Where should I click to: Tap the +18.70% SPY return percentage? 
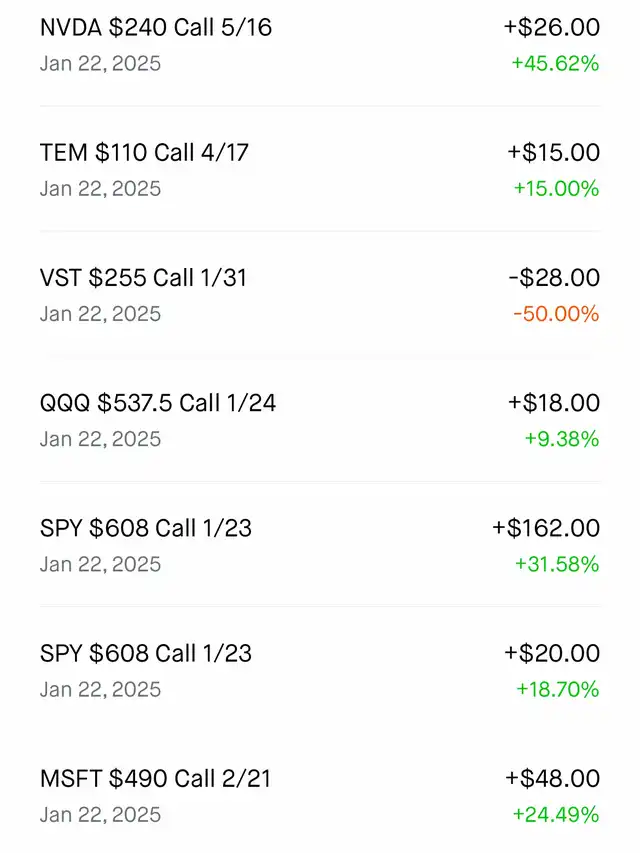coord(557,689)
